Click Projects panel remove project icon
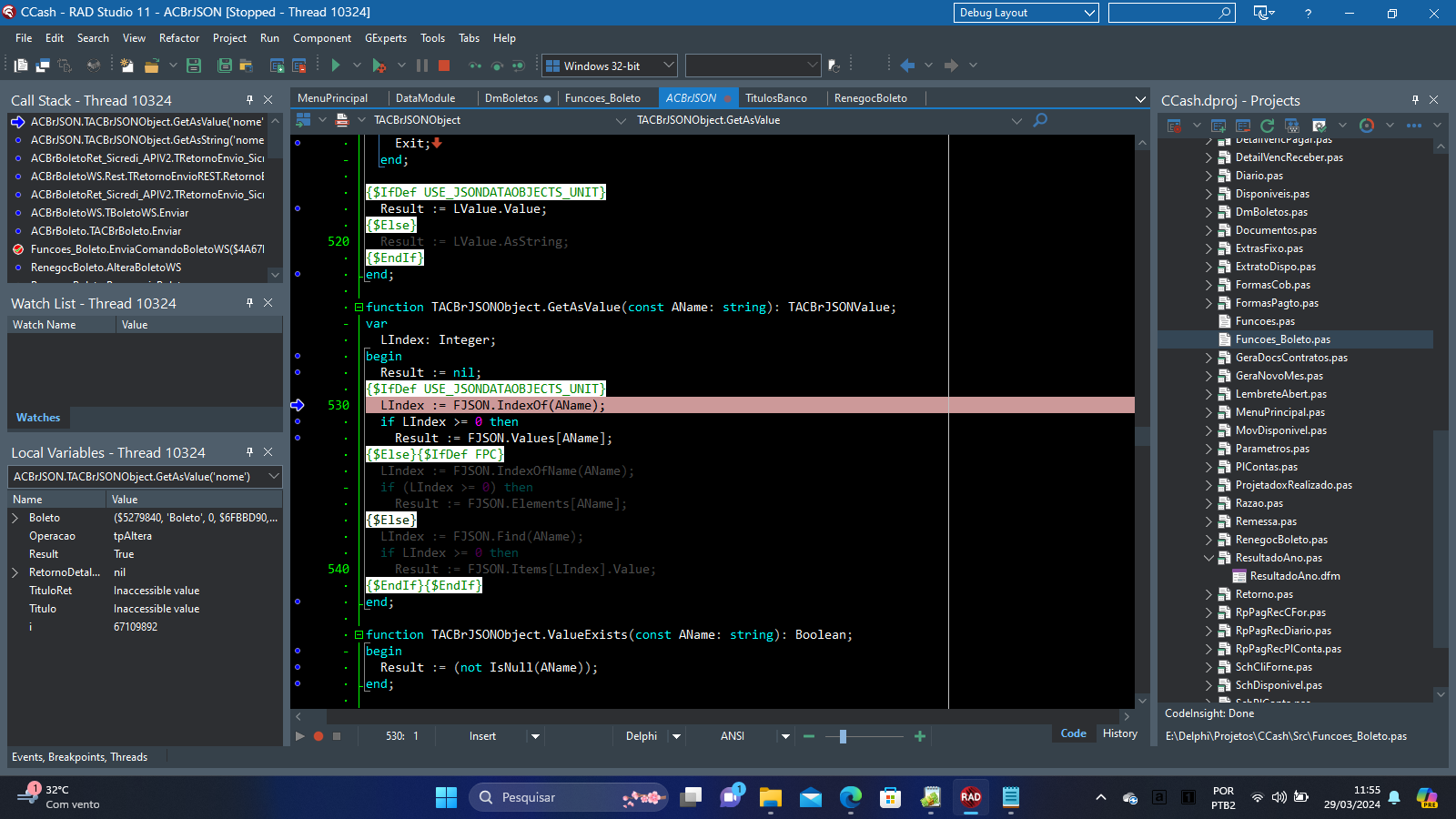 coord(1243,126)
